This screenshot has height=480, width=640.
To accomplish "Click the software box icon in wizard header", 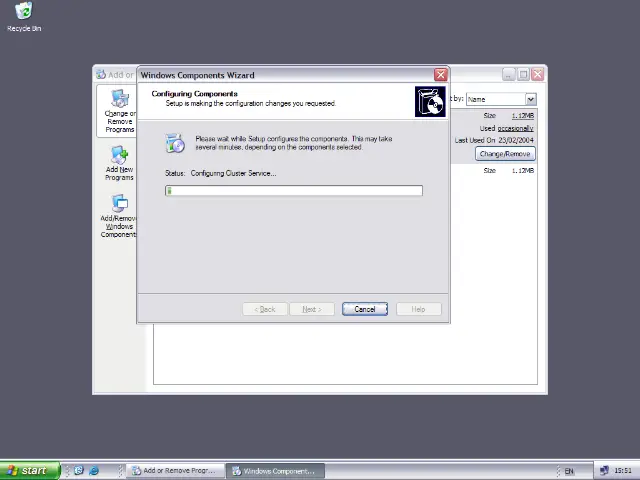I will [x=430, y=101].
